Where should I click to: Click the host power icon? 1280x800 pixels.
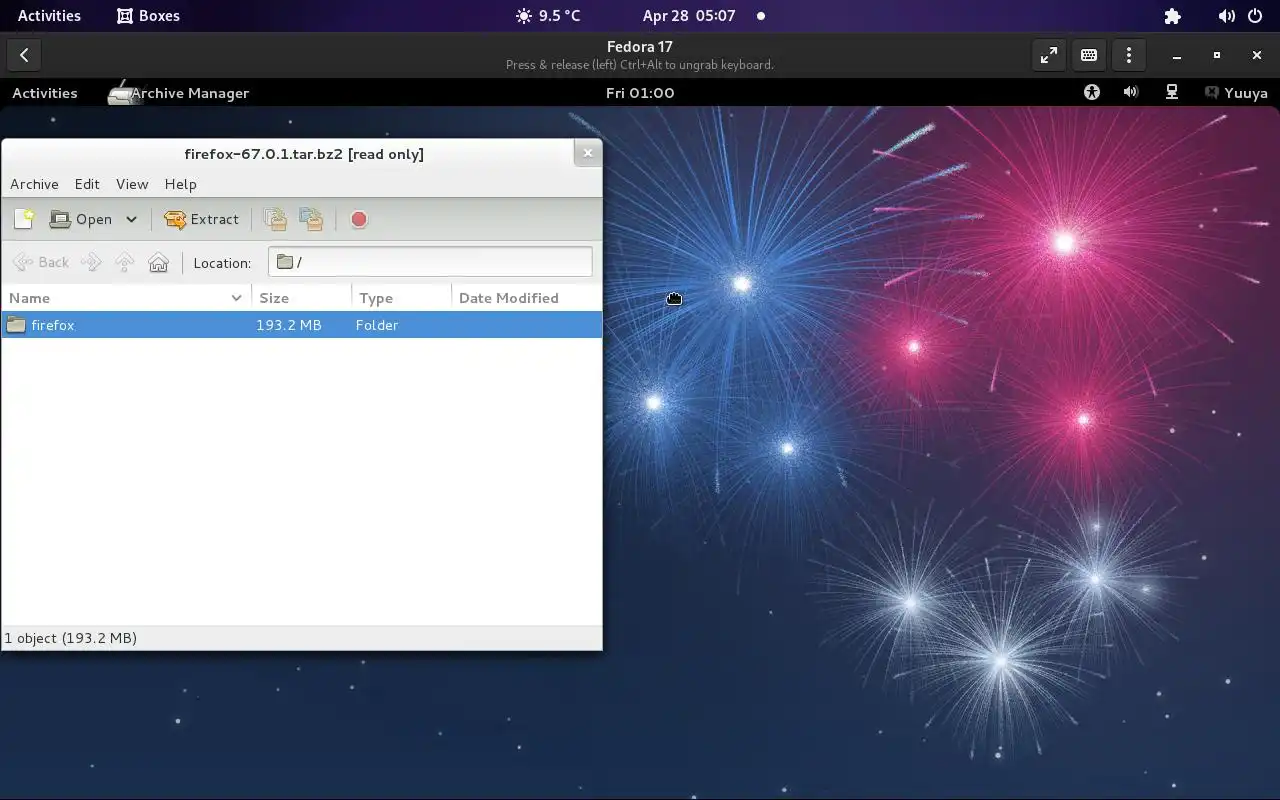tap(1255, 16)
